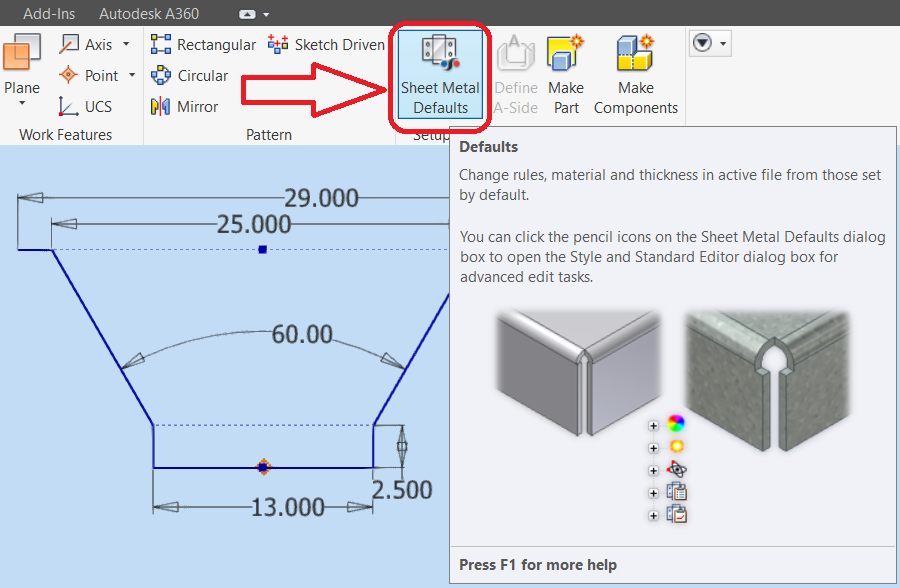The width and height of the screenshot is (900, 588).
Task: Expand the Point tool dropdown
Action: click(x=131, y=75)
